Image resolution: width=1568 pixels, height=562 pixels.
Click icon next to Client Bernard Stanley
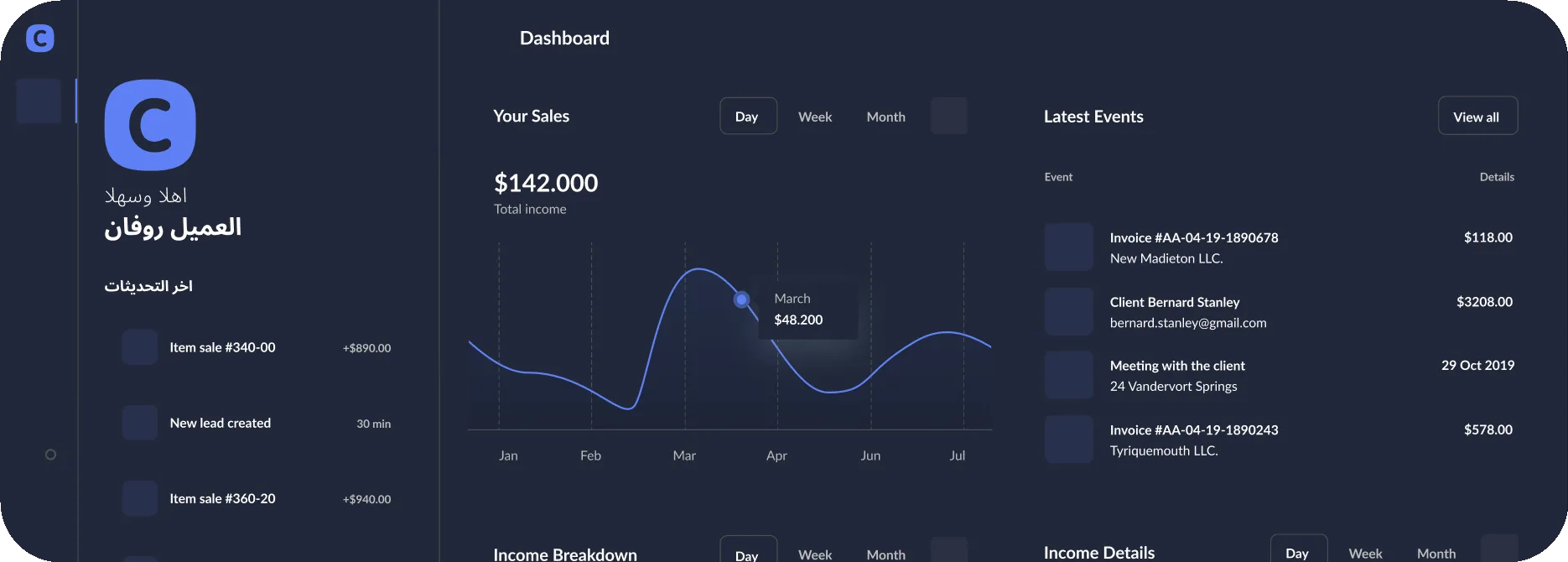click(x=1069, y=311)
